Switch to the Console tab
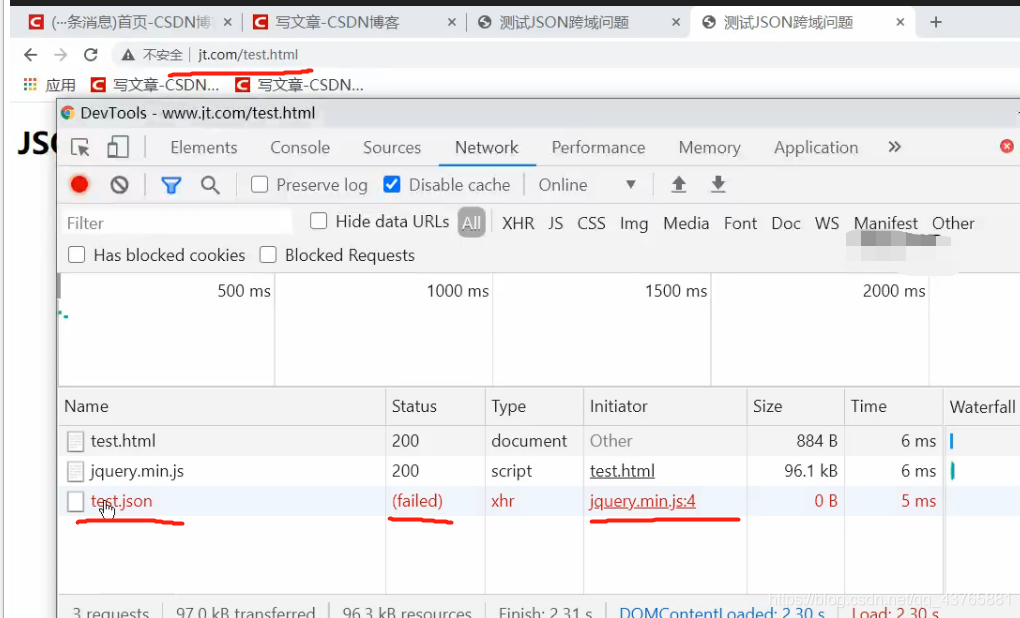This screenshot has width=1020, height=618. click(x=300, y=148)
